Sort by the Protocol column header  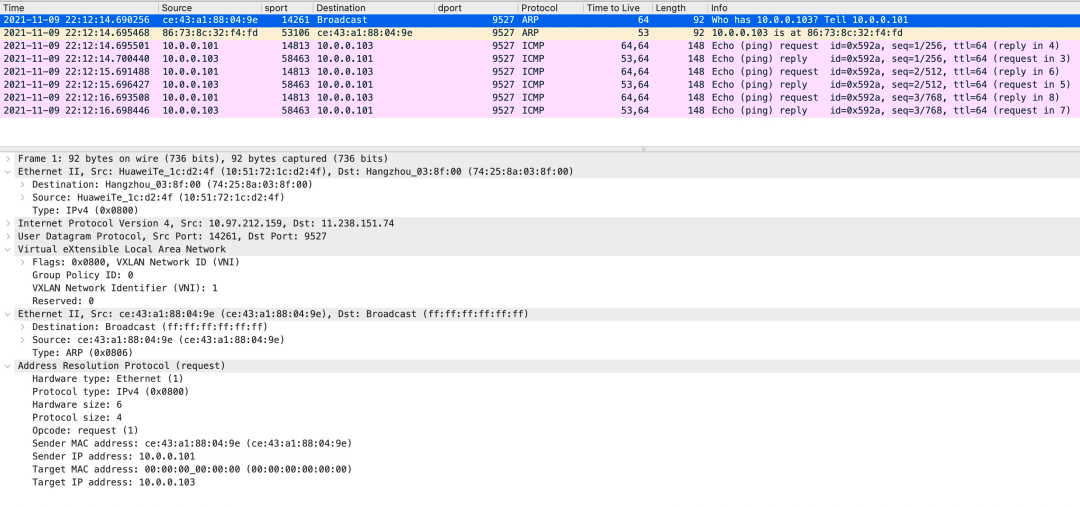pyautogui.click(x=550, y=8)
